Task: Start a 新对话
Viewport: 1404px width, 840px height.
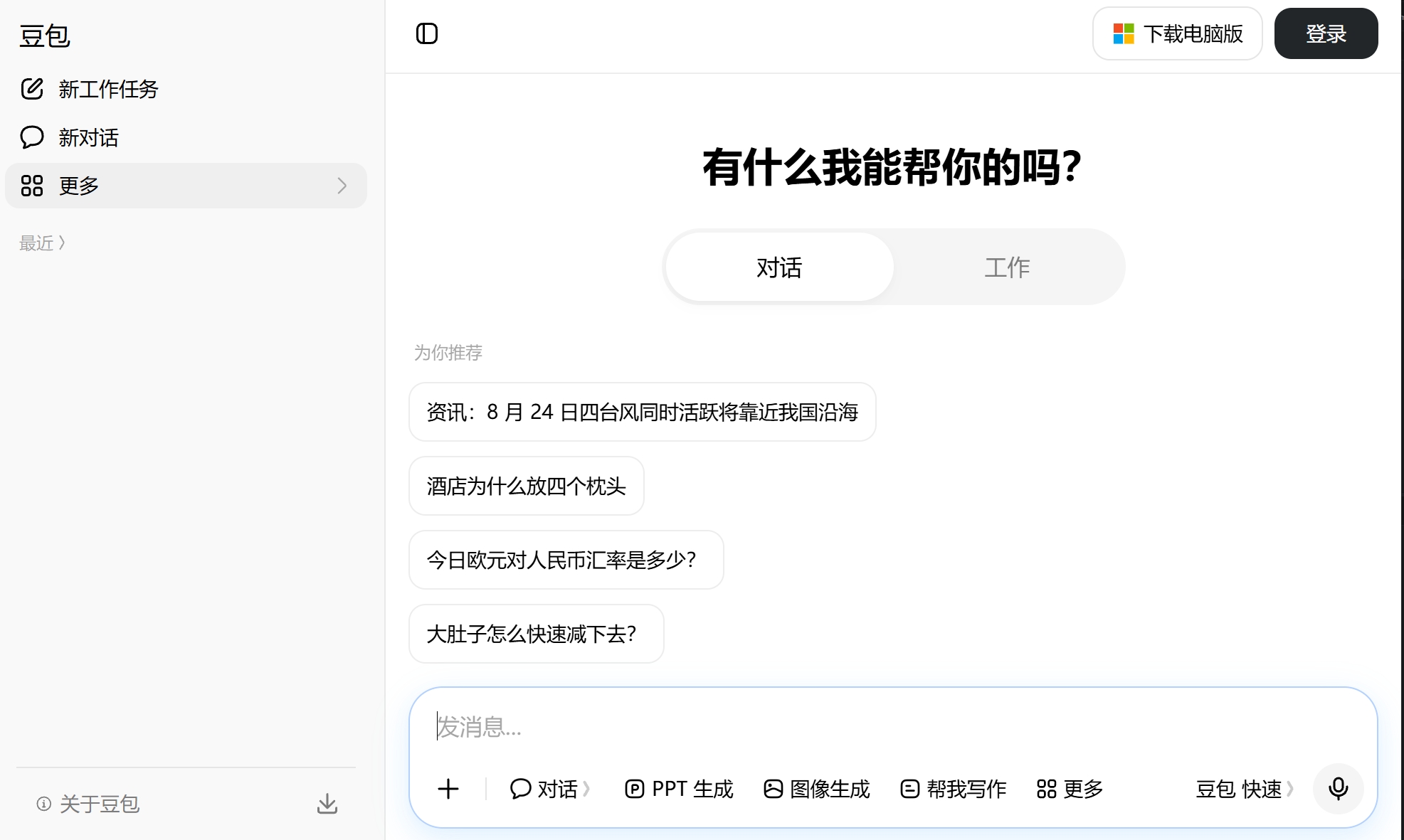Action: click(x=186, y=137)
